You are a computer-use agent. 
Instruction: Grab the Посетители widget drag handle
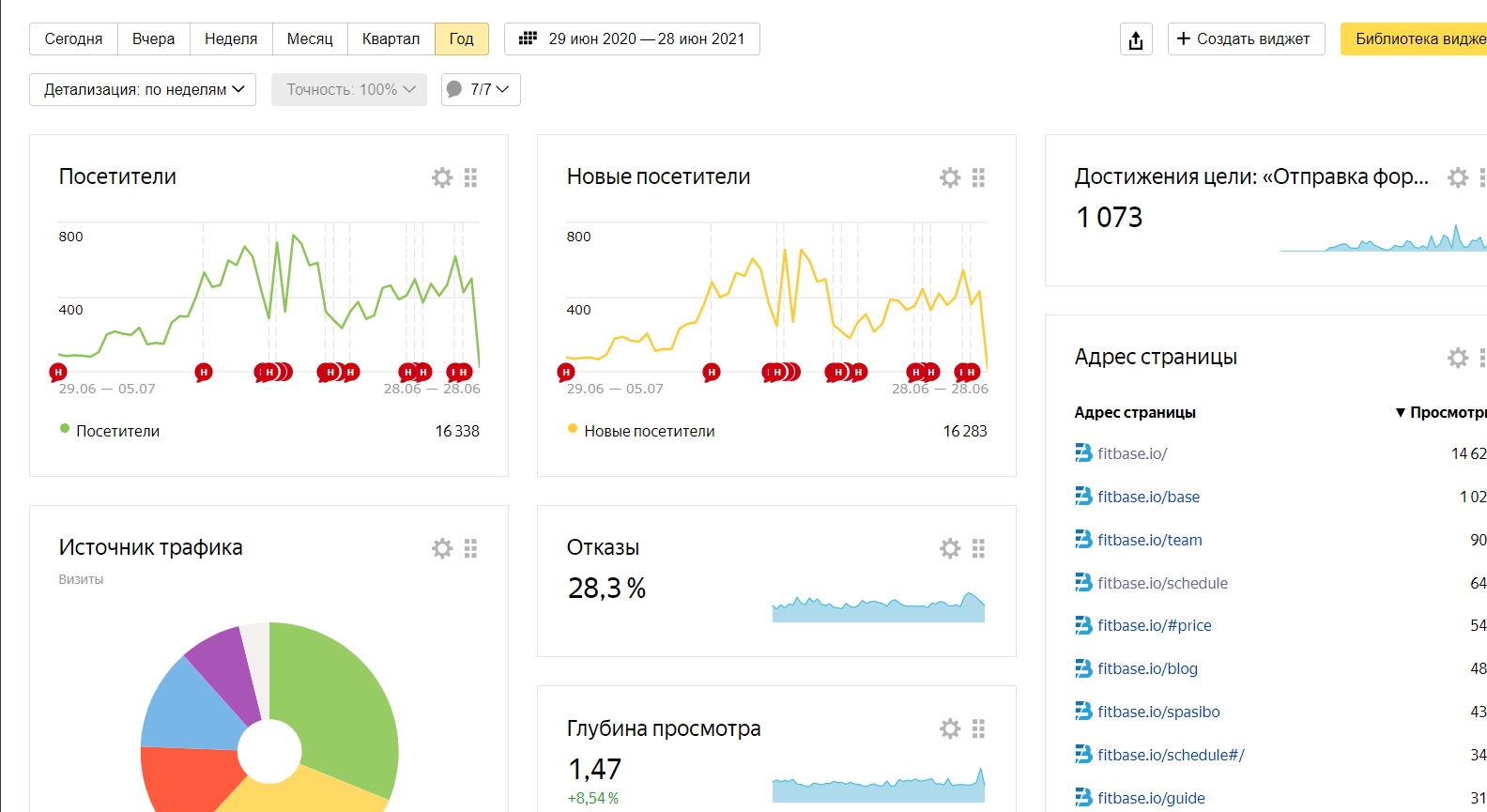(471, 177)
